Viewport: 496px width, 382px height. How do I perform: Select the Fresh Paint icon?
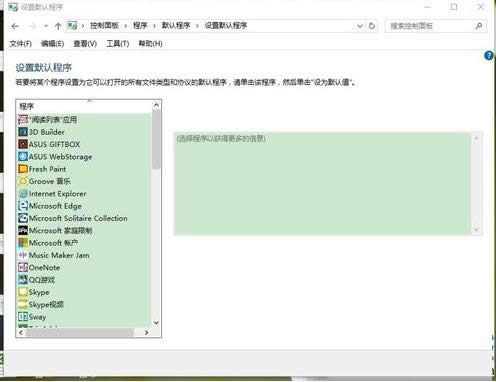tap(23, 169)
